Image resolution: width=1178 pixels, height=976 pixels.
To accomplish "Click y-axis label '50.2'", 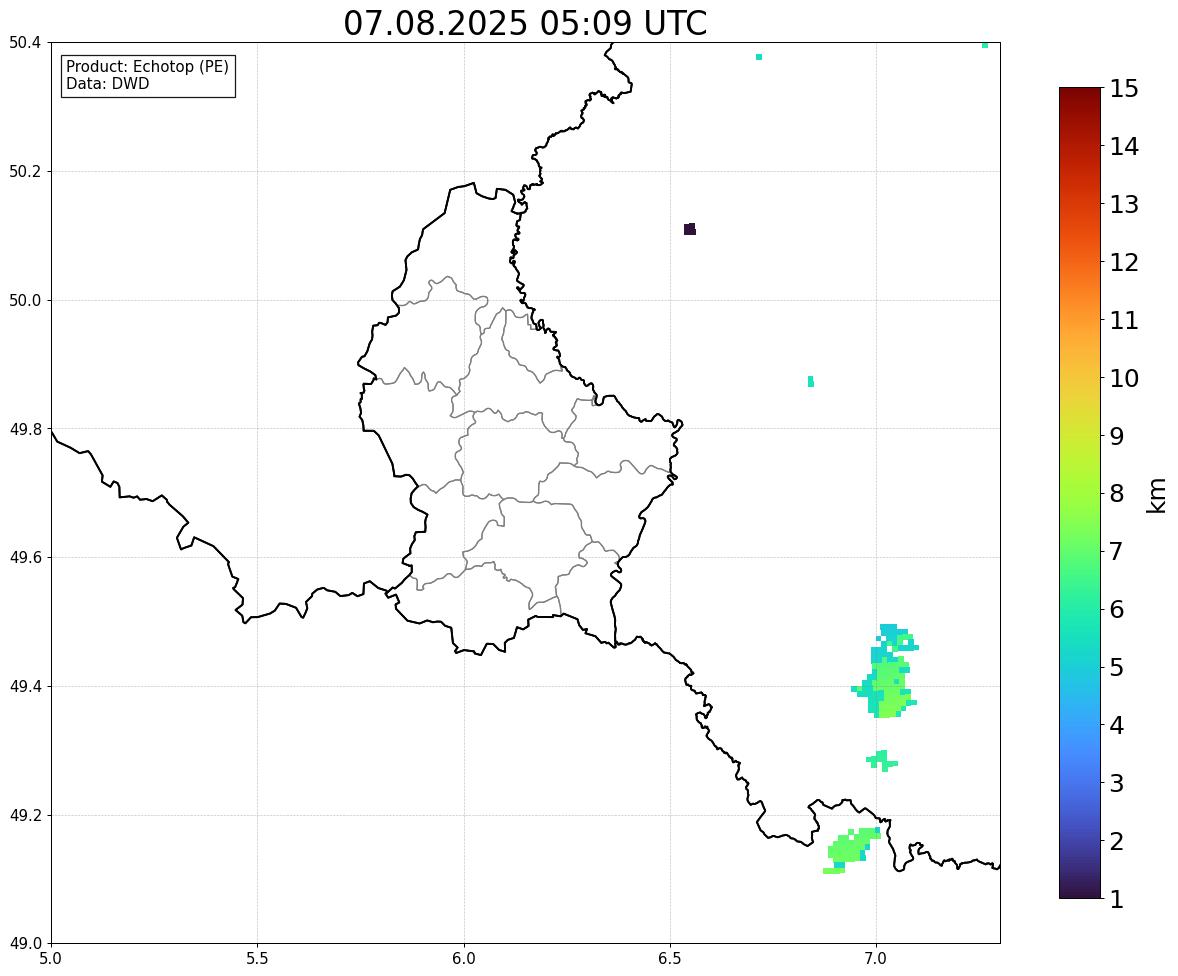I will click(x=25, y=171).
